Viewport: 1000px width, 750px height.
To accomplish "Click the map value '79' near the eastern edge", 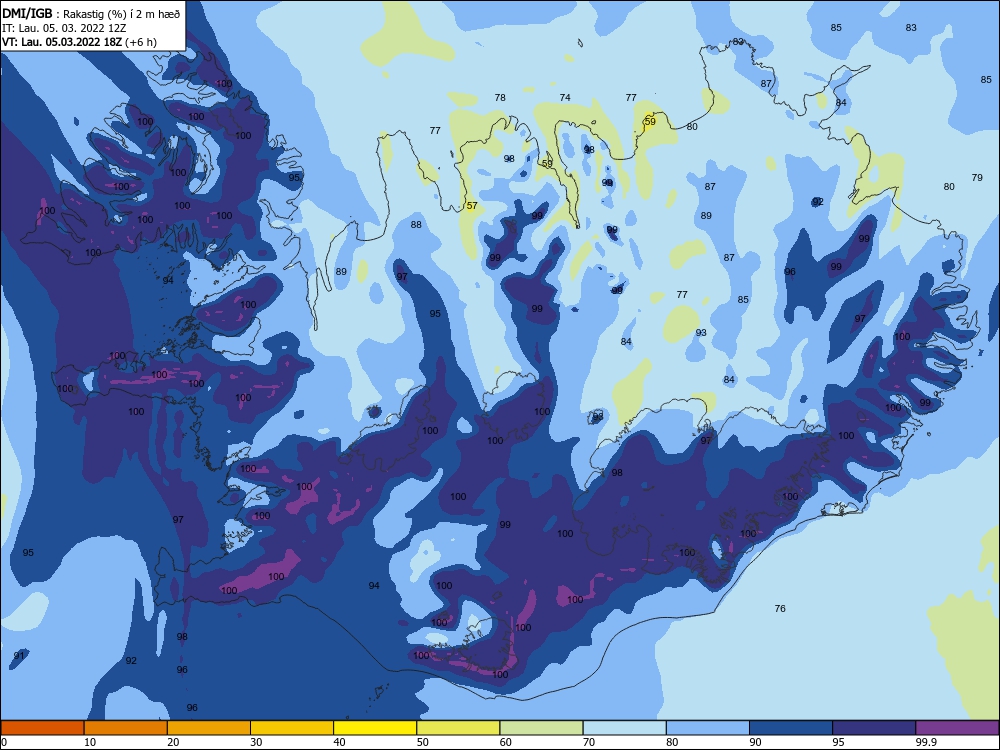I will (977, 178).
